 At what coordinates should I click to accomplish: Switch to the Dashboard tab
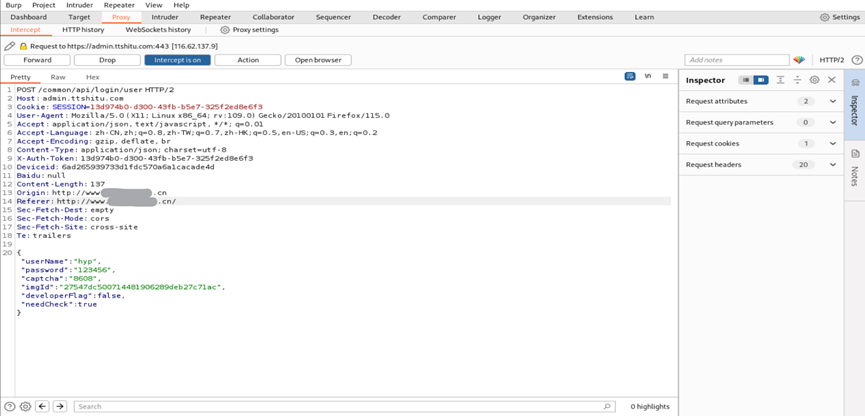(x=29, y=17)
